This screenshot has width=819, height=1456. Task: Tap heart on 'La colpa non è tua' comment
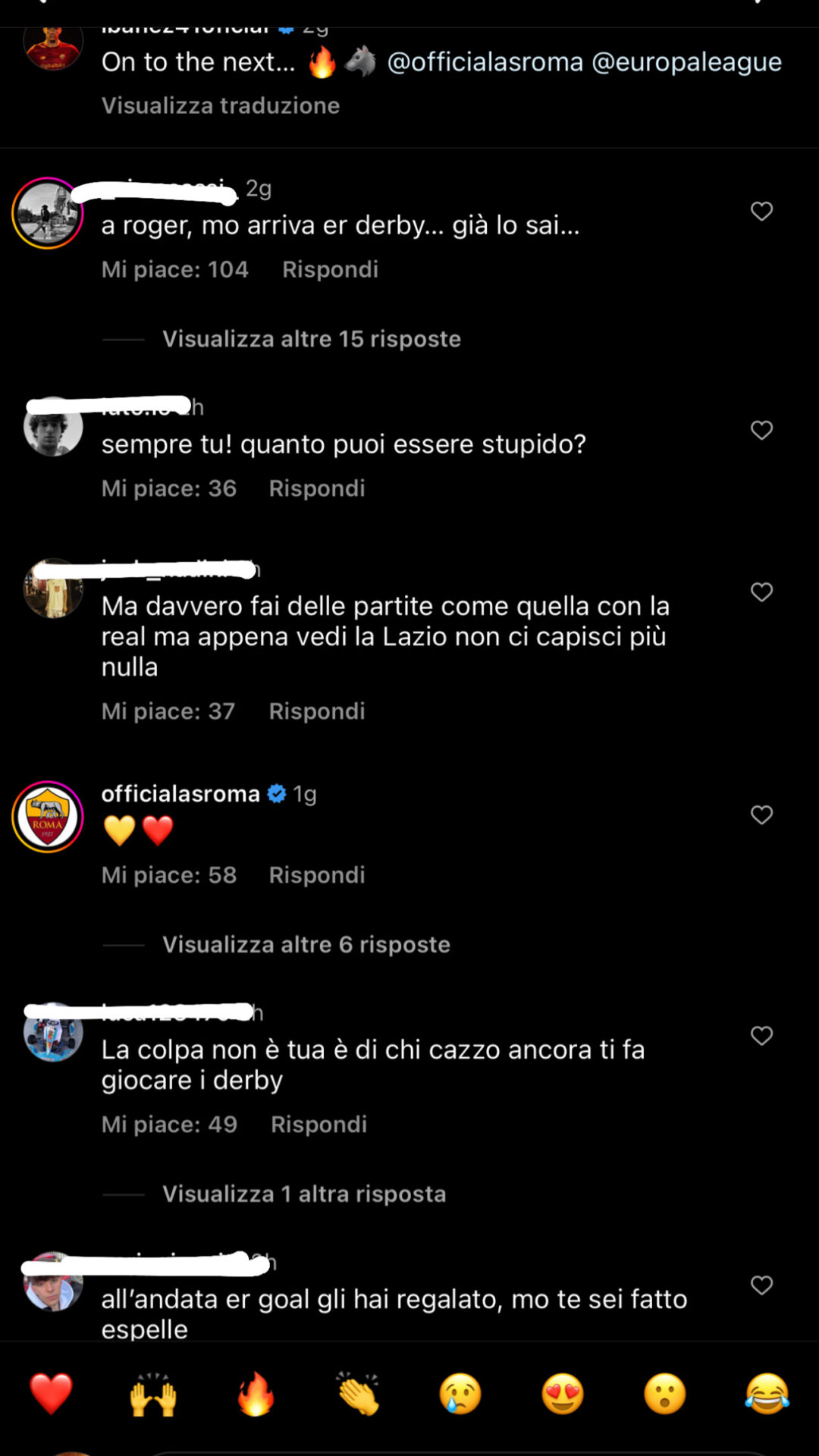pyautogui.click(x=761, y=1035)
